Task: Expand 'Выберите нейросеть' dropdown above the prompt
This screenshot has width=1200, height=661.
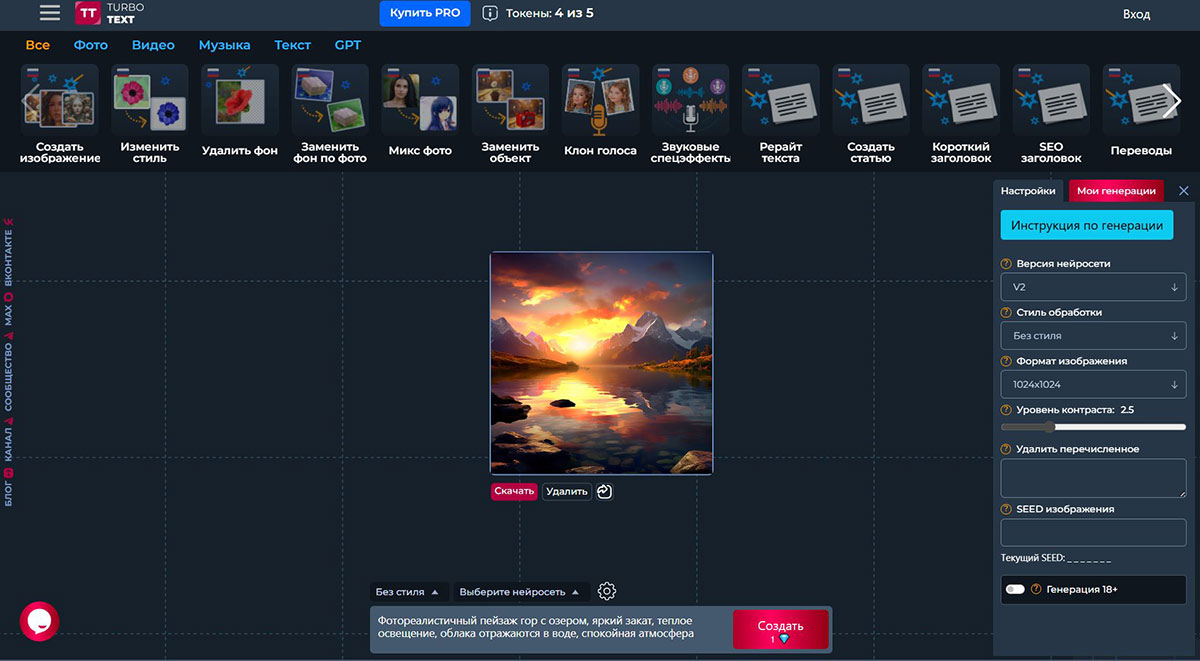Action: coord(518,592)
